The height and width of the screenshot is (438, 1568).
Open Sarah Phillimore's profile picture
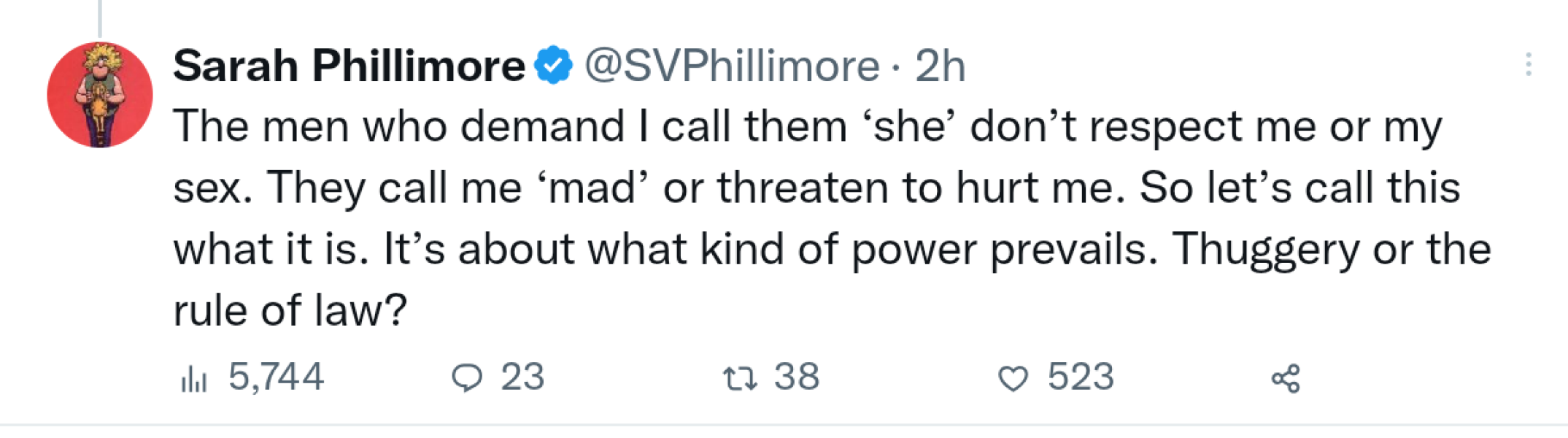100,95
